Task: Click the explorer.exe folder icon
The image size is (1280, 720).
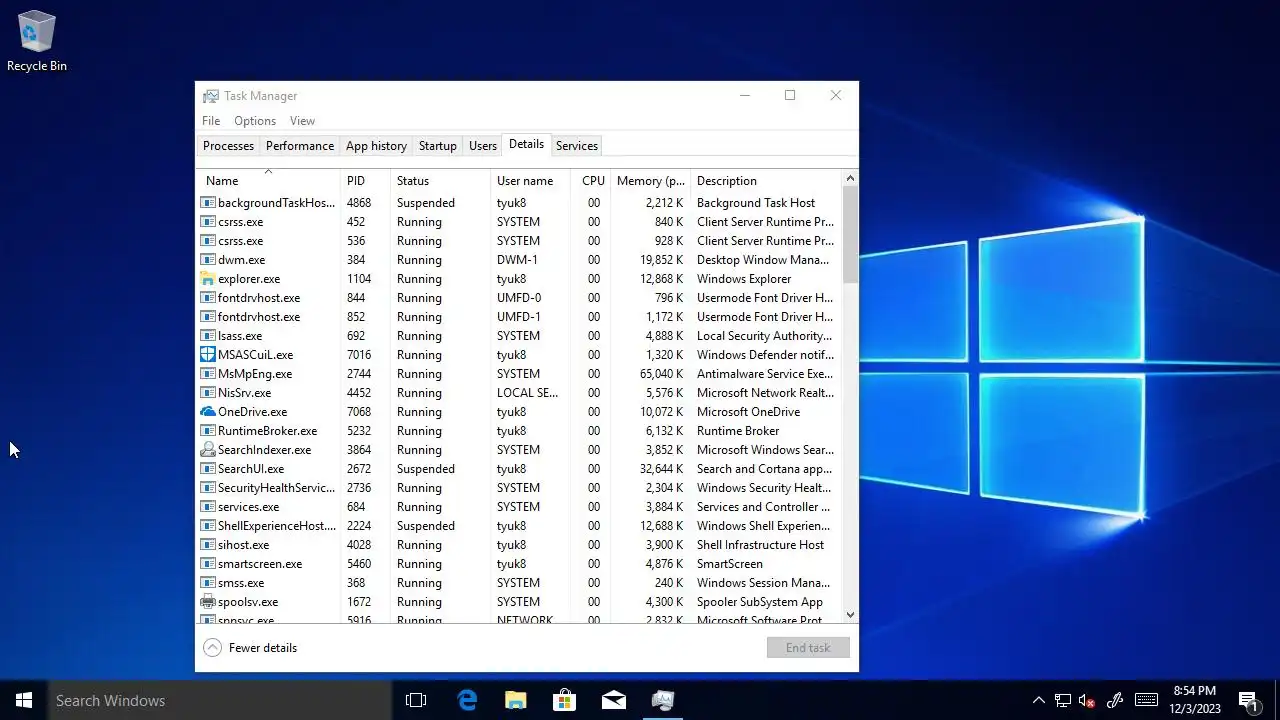Action: tap(208, 279)
